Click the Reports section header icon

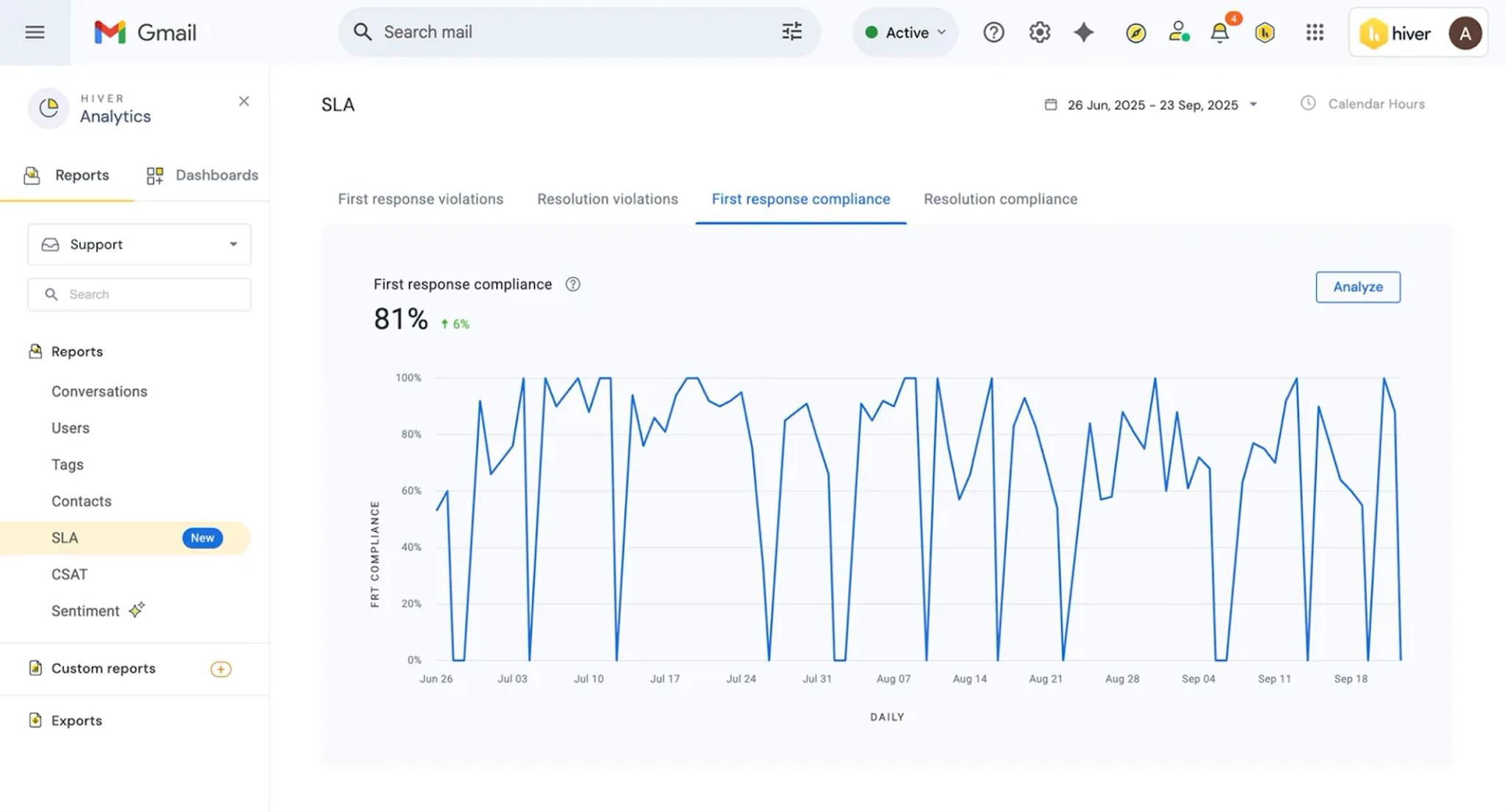[35, 351]
